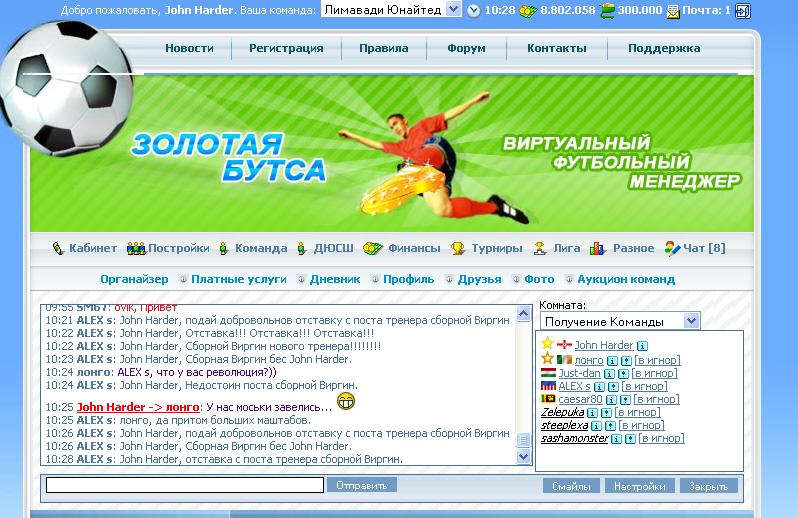Click the chat message input field
Screen dimensions: 798x518
point(185,485)
